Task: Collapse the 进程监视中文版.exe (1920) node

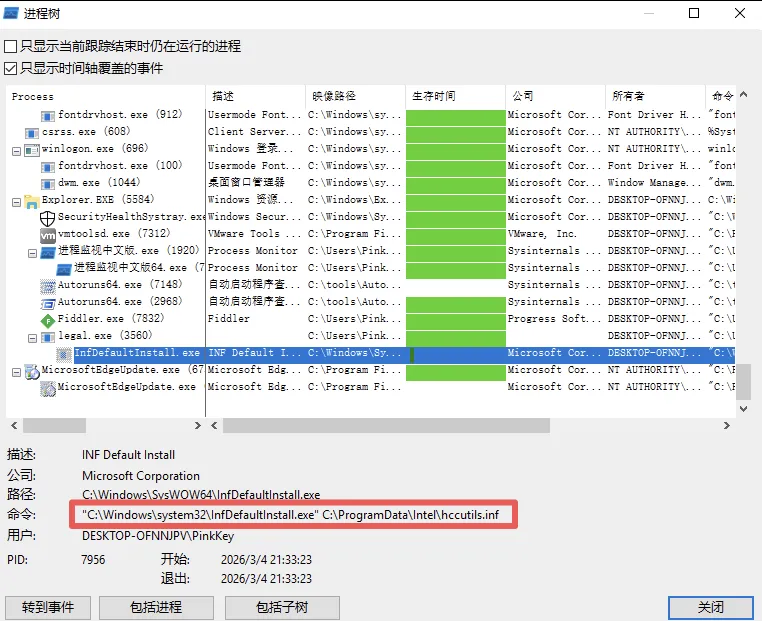Action: point(33,253)
